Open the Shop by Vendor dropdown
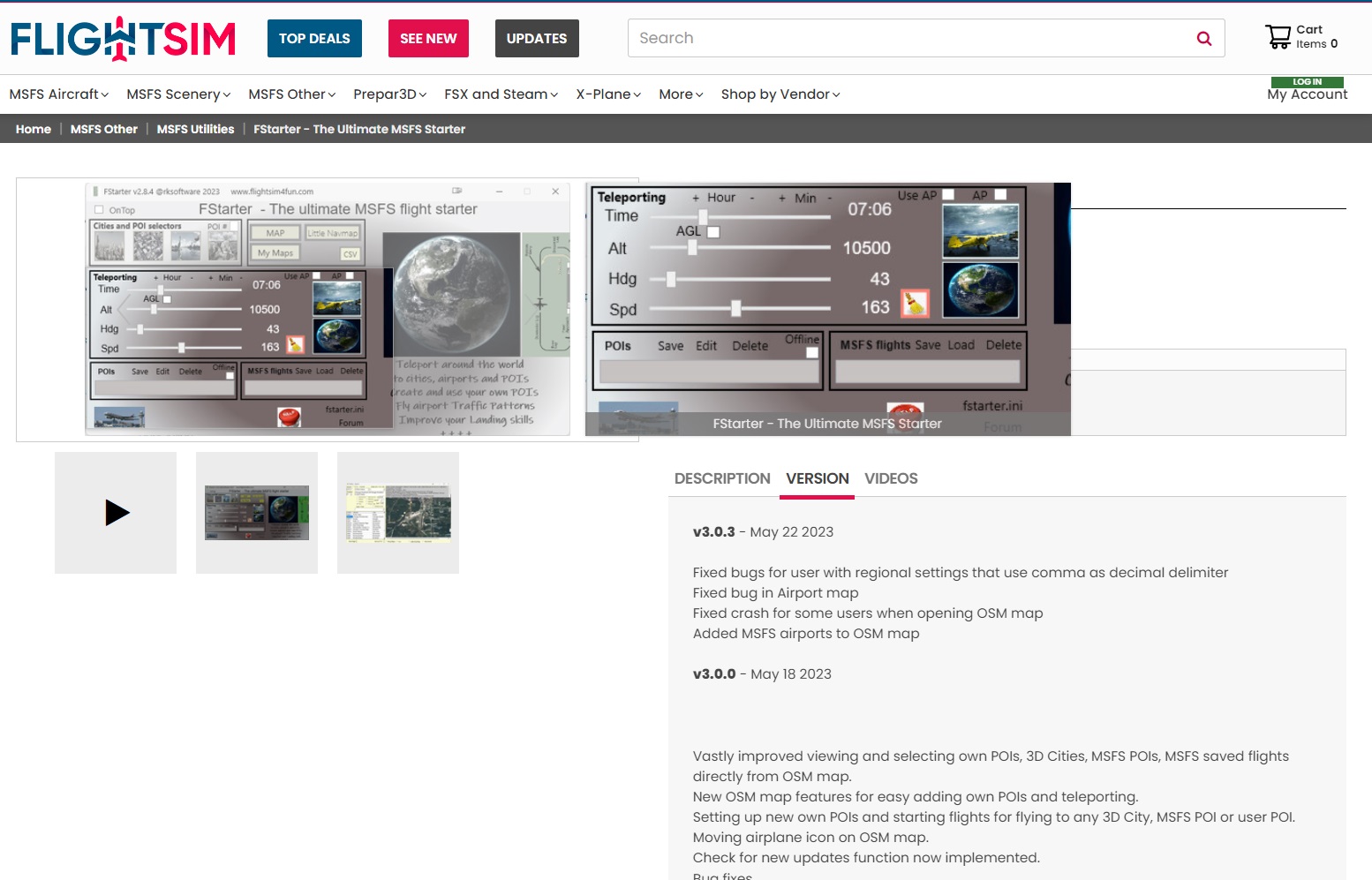1372x880 pixels. 780,94
